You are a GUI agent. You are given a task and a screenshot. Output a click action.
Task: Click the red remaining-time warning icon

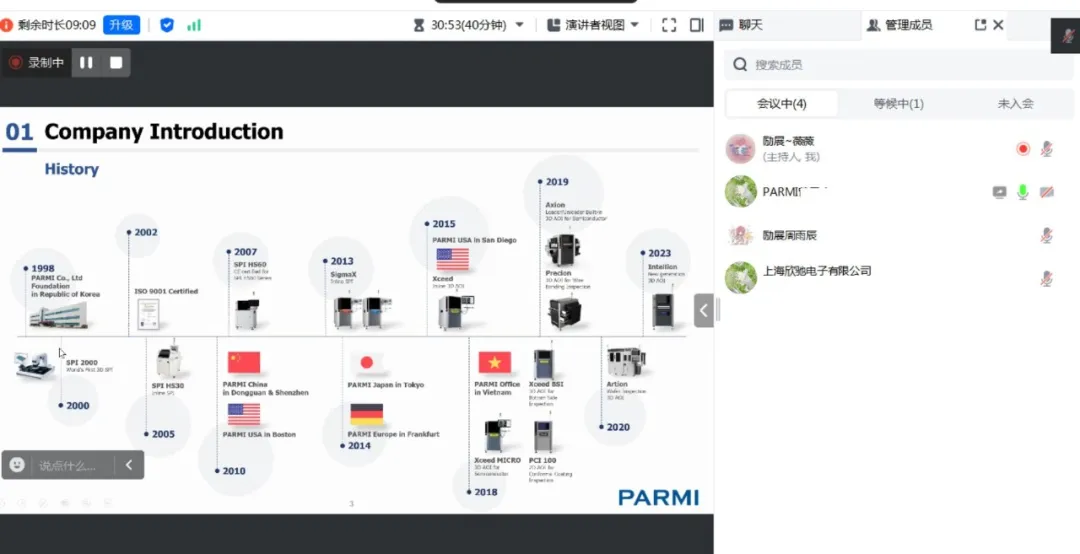[x=6, y=25]
